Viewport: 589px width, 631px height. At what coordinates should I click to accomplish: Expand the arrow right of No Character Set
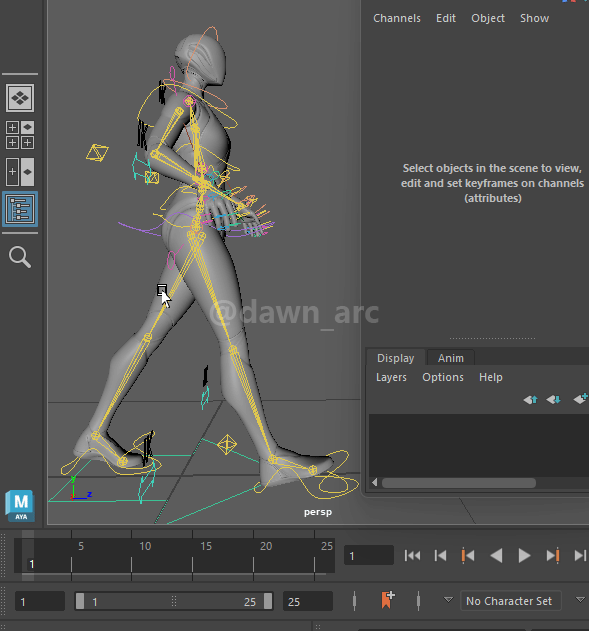580,600
